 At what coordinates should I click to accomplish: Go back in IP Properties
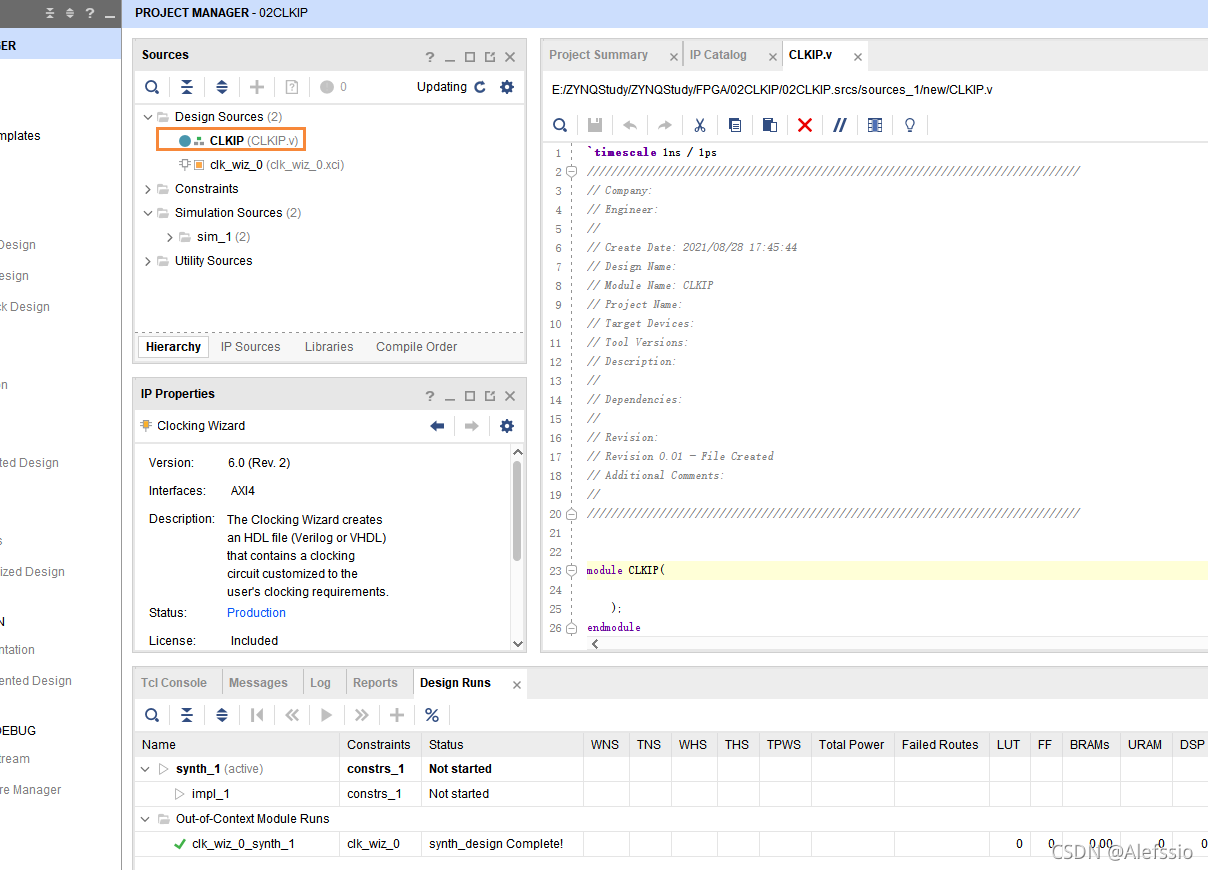tap(437, 426)
